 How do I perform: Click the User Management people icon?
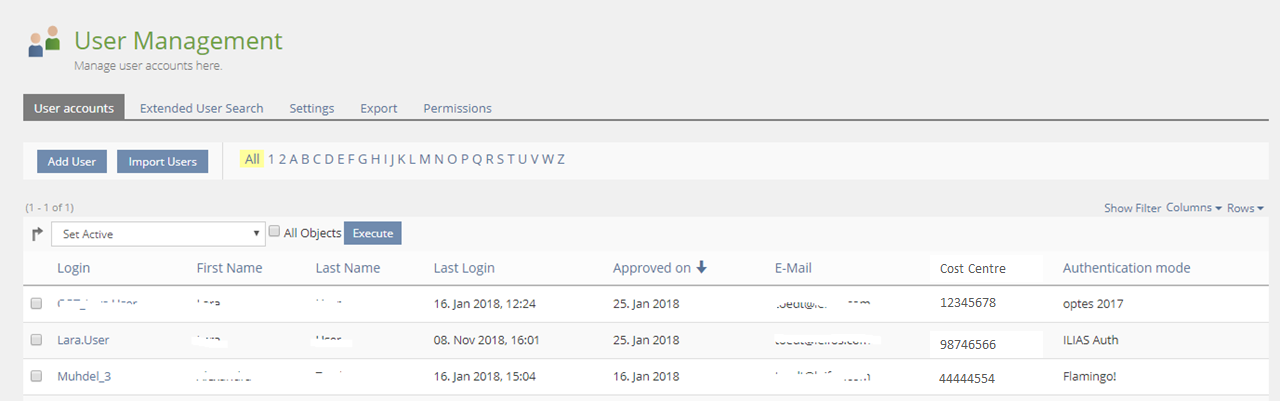tap(44, 42)
